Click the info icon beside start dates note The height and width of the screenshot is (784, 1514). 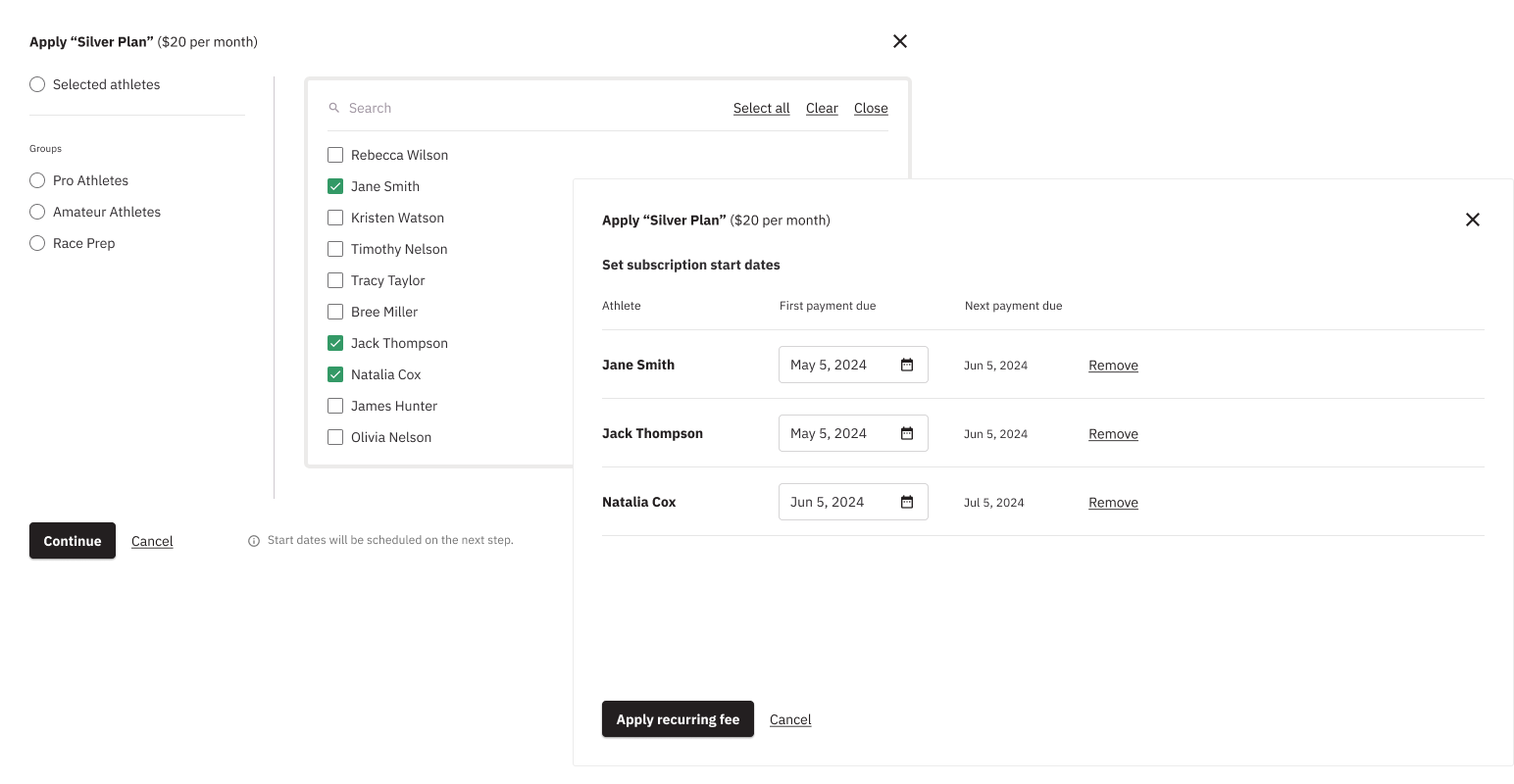pyautogui.click(x=254, y=541)
